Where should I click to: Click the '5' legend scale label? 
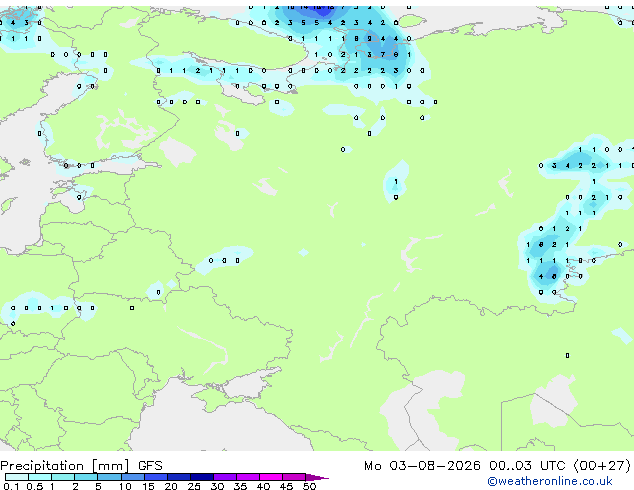tap(98, 486)
